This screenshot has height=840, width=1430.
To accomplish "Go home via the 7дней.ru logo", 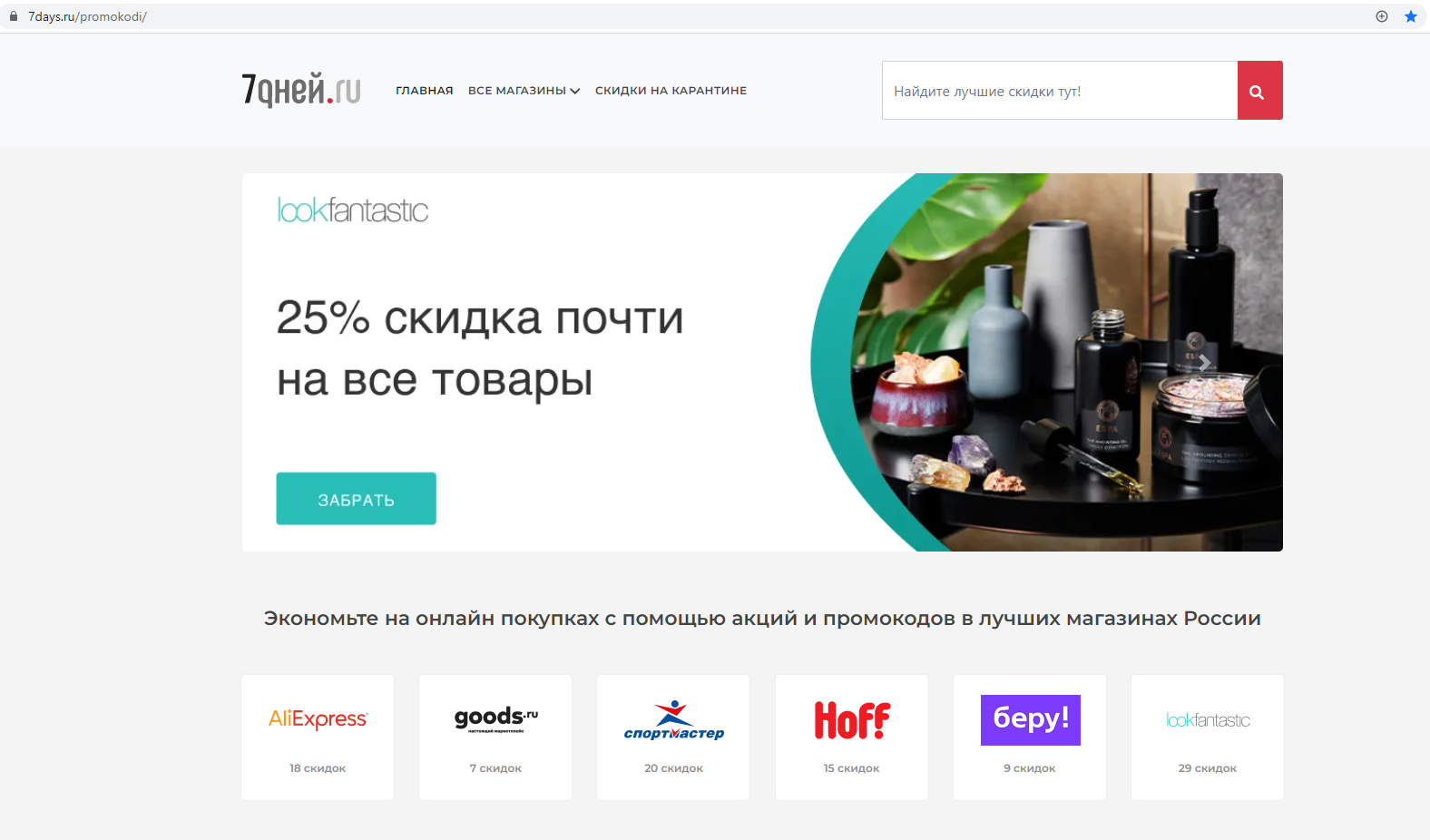I will [301, 90].
